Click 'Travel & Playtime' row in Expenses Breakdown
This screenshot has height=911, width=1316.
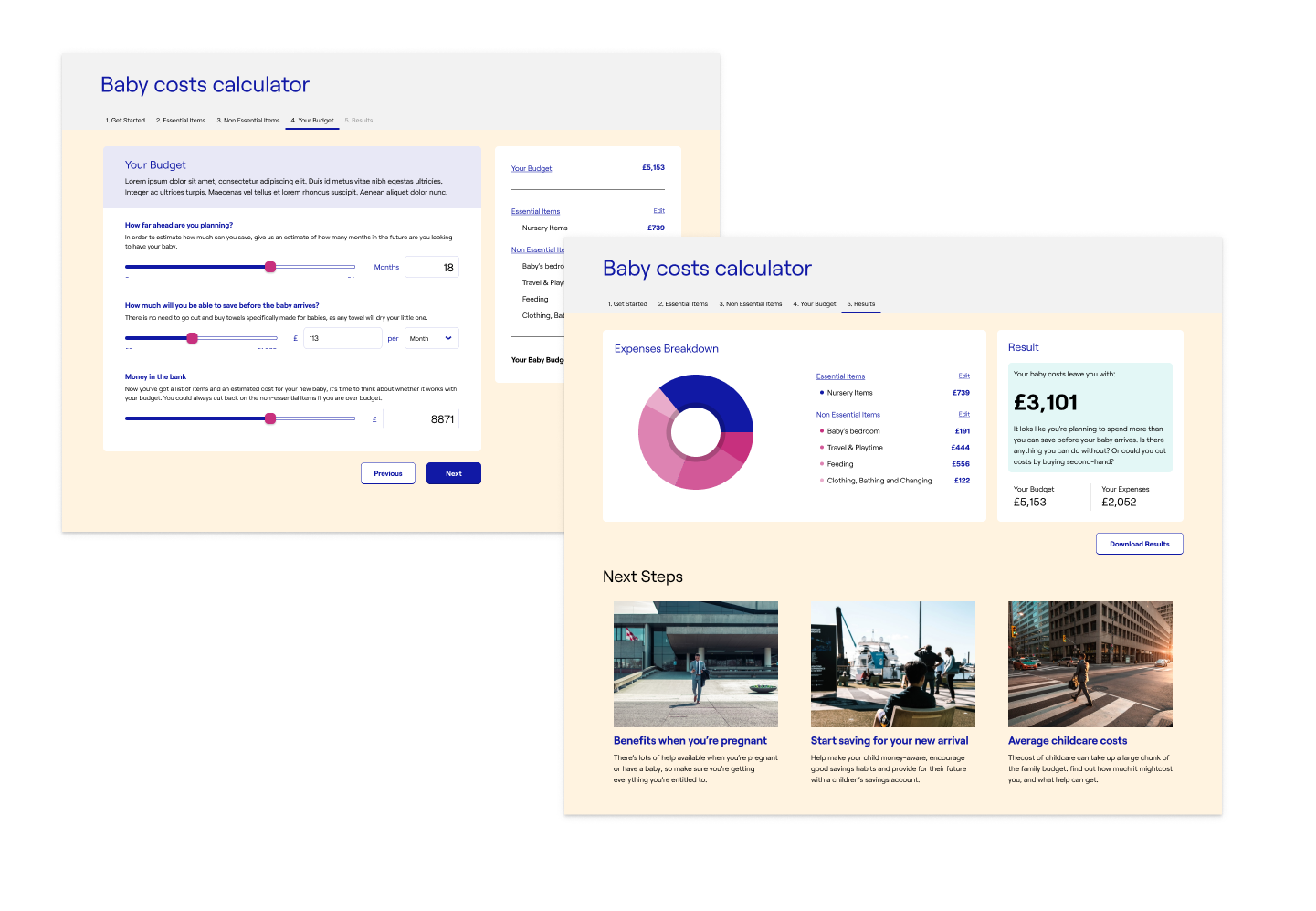[x=895, y=448]
